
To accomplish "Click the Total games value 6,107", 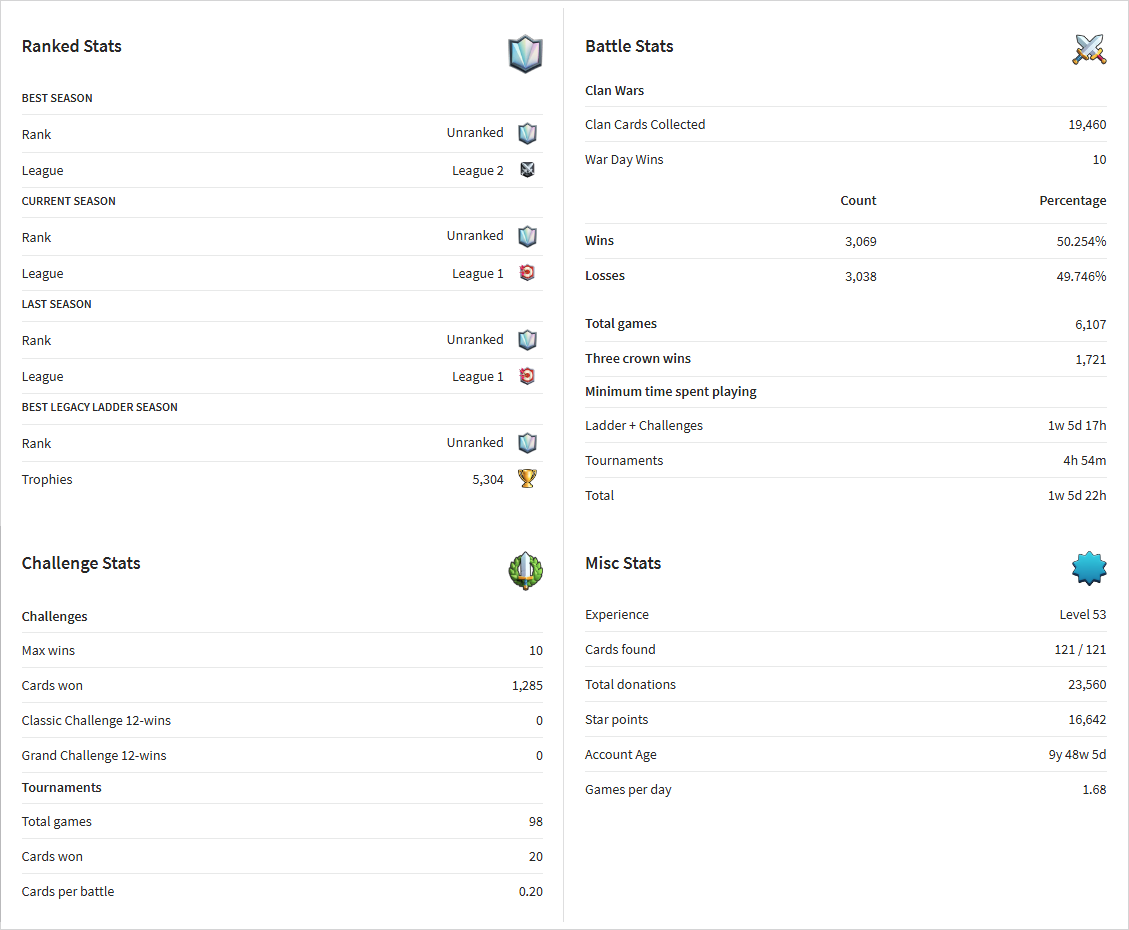I will [1091, 325].
